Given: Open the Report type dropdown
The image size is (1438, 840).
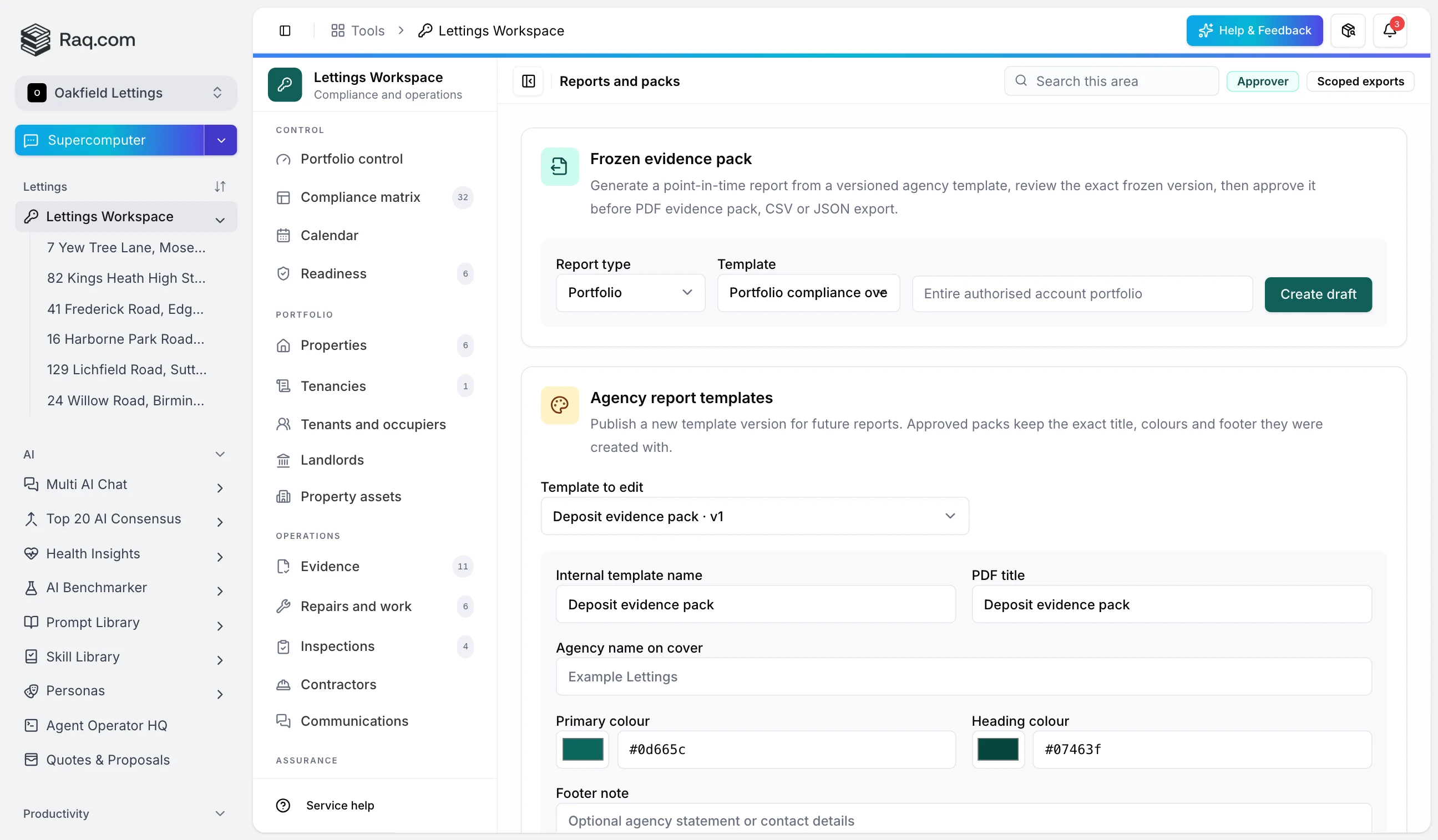Looking at the screenshot, I should [630, 293].
